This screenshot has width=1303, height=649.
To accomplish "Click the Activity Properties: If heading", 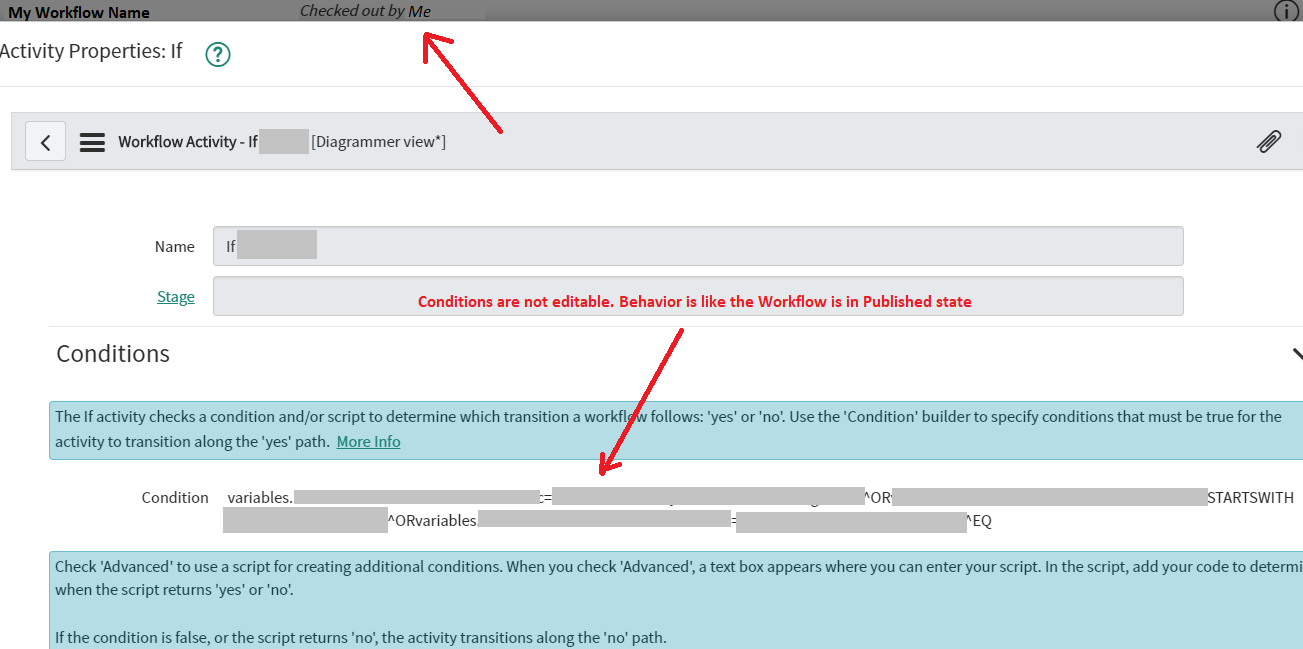I will (x=92, y=50).
